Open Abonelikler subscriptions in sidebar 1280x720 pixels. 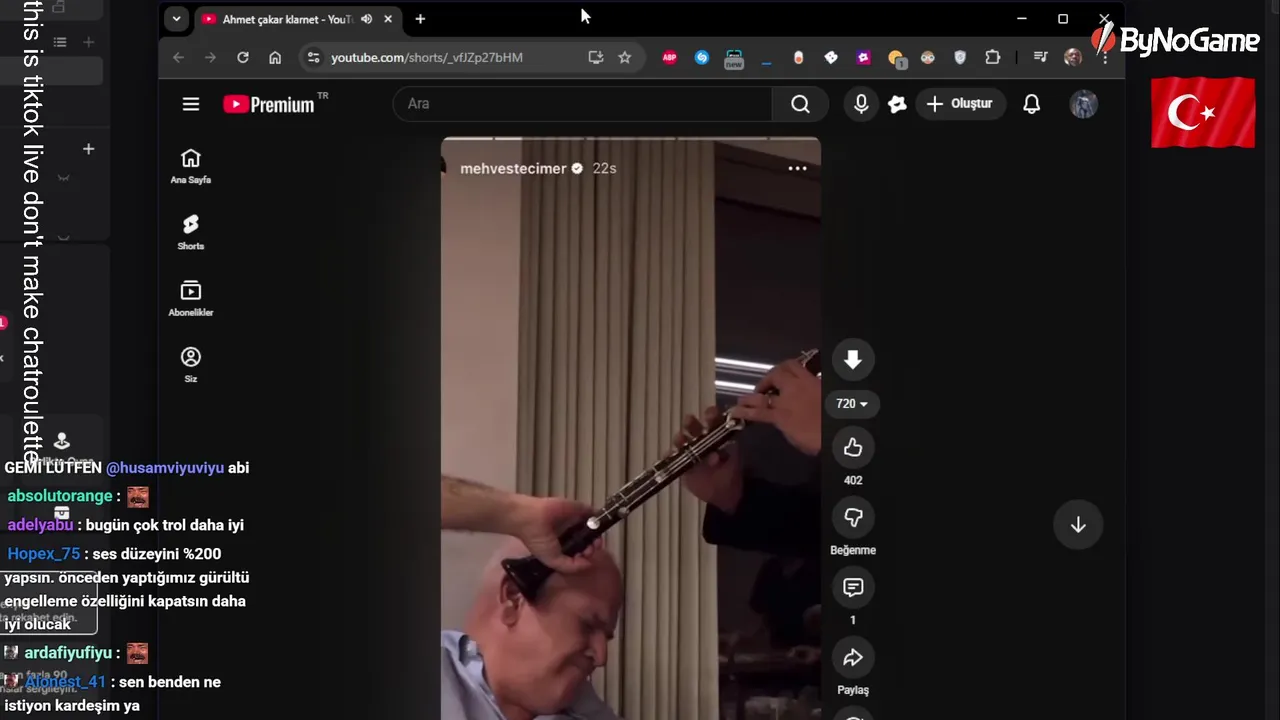click(191, 299)
